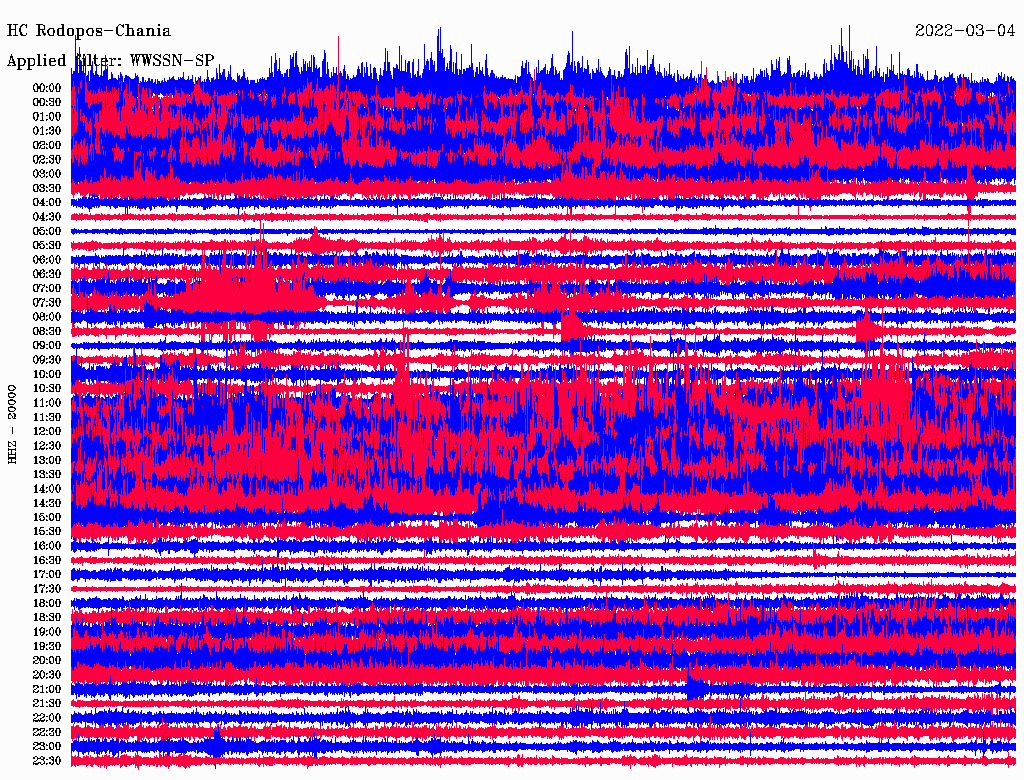
Task: Select the 09:00 time marker
Action: (47, 346)
